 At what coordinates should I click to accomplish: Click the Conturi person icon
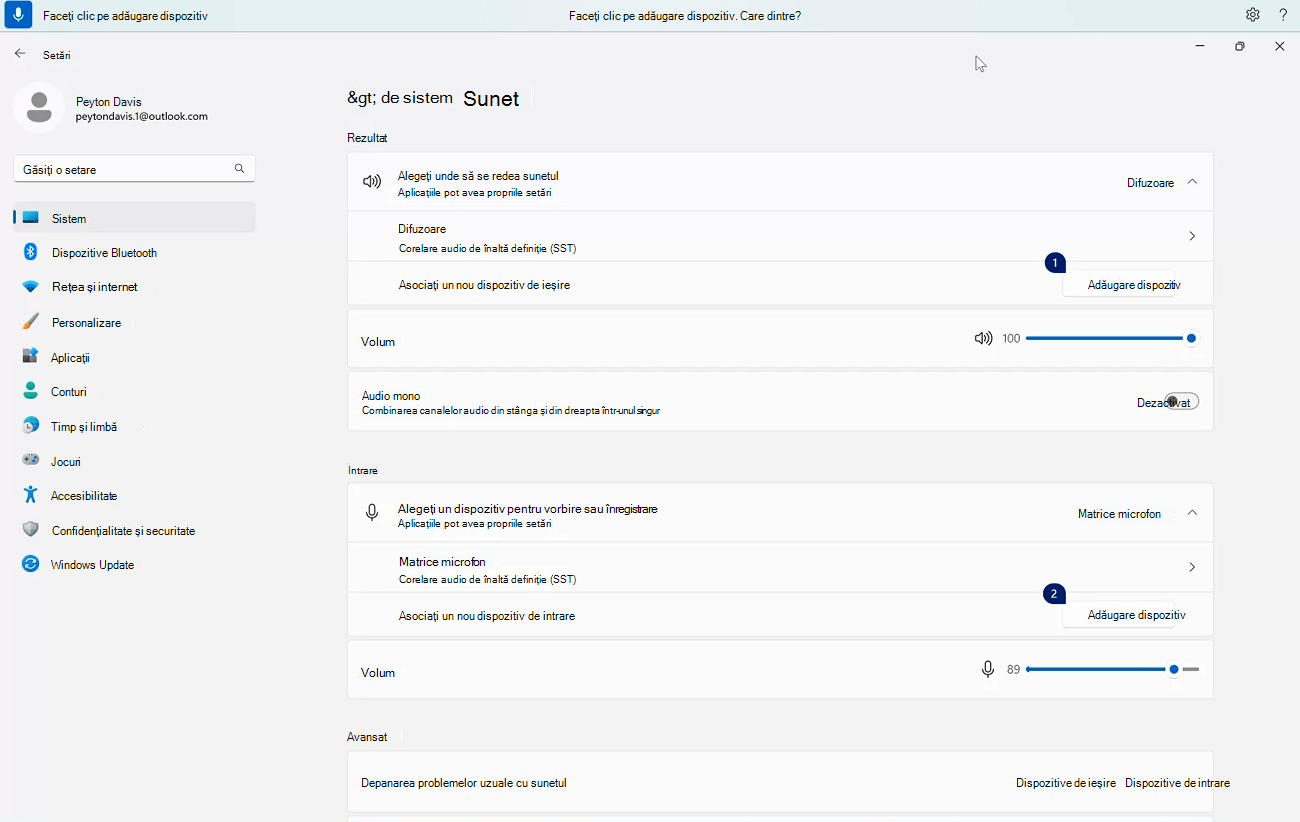point(30,391)
